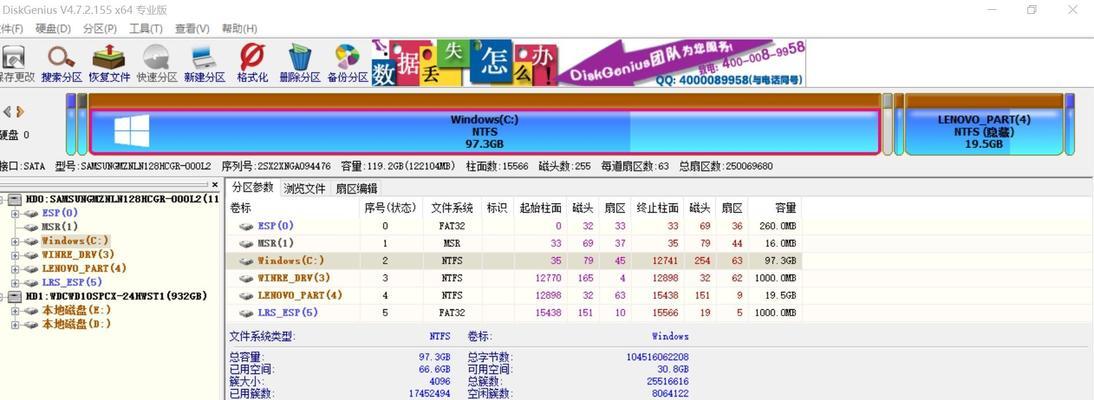Expand the LENOVO_PART(4) tree node
The width and height of the screenshot is (1094, 400).
(x=15, y=269)
